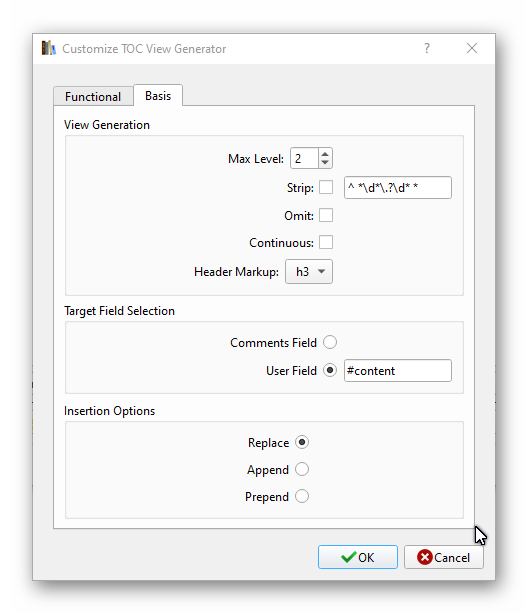528x613 pixels.
Task: Click the OK button
Action: click(x=358, y=557)
